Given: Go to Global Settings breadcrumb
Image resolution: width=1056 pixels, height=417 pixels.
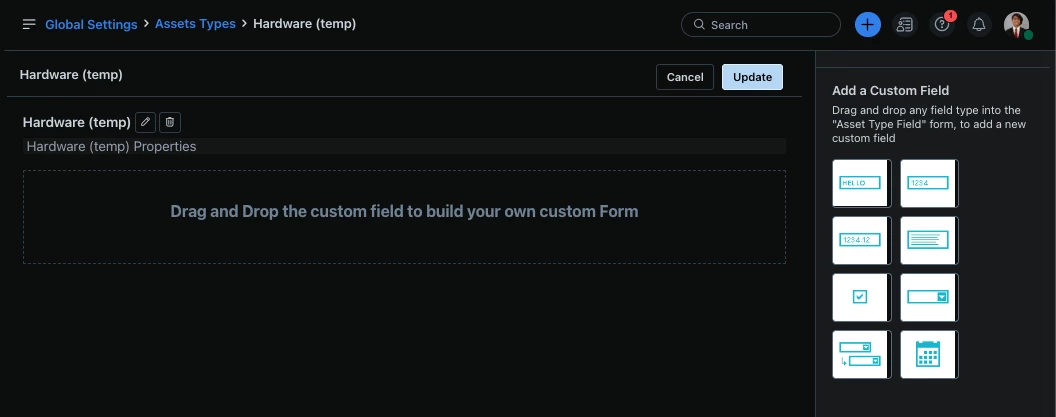Looking at the screenshot, I should click(91, 24).
